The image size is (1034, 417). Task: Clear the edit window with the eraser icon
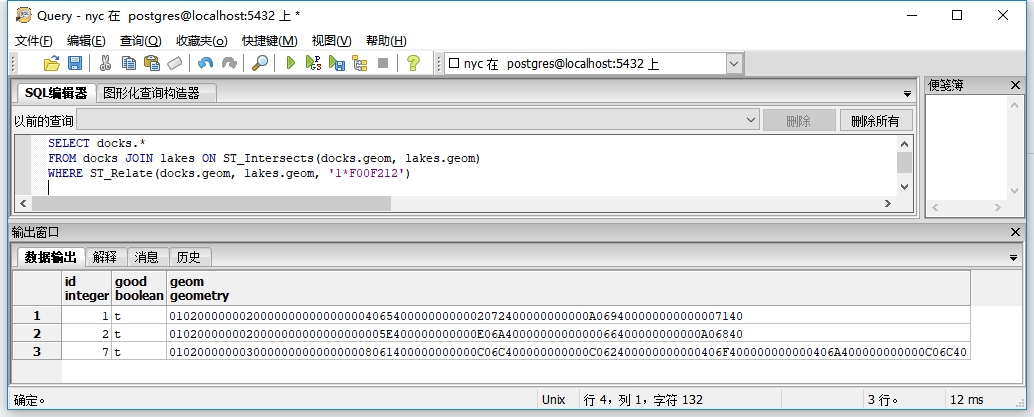[174, 63]
